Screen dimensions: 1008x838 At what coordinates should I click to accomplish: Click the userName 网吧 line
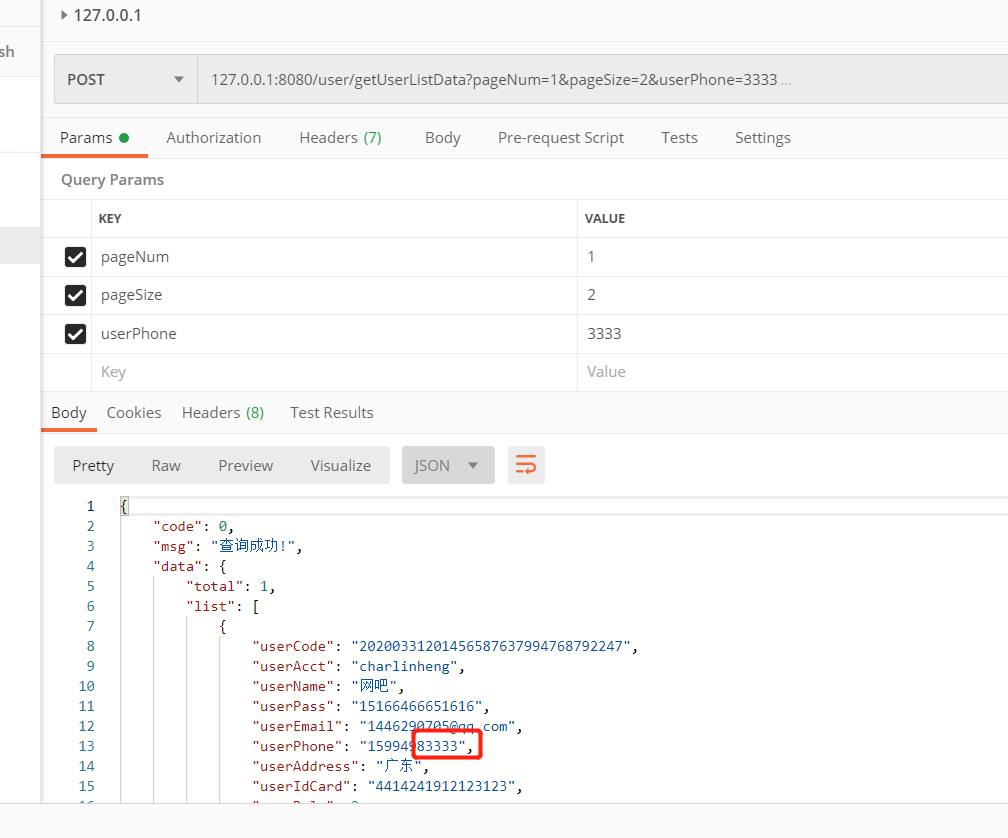click(x=328, y=686)
